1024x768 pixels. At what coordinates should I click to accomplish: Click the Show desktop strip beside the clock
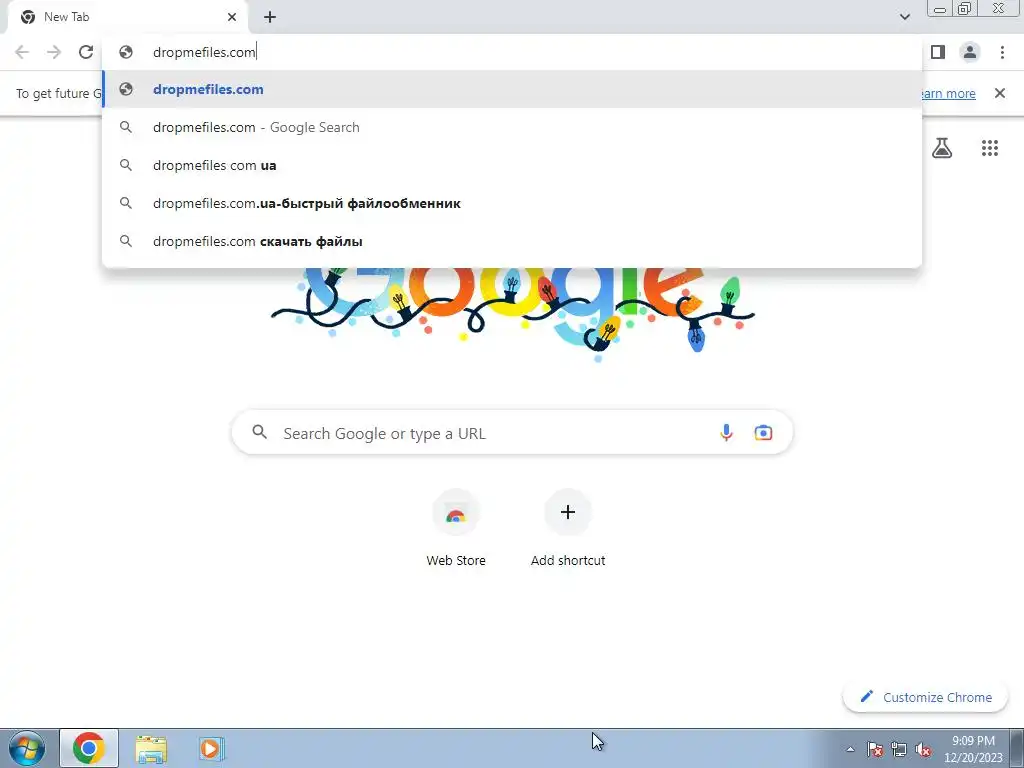tap(1017, 748)
